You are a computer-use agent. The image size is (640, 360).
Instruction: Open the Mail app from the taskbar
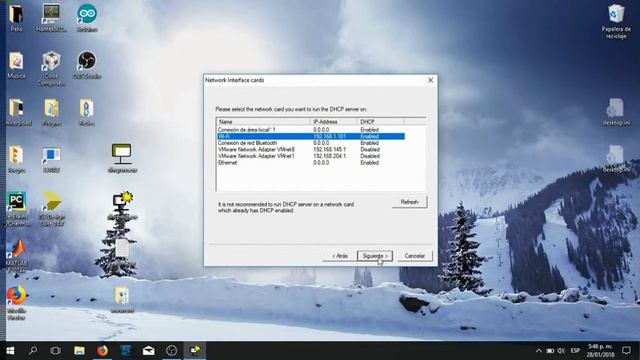pyautogui.click(x=149, y=350)
